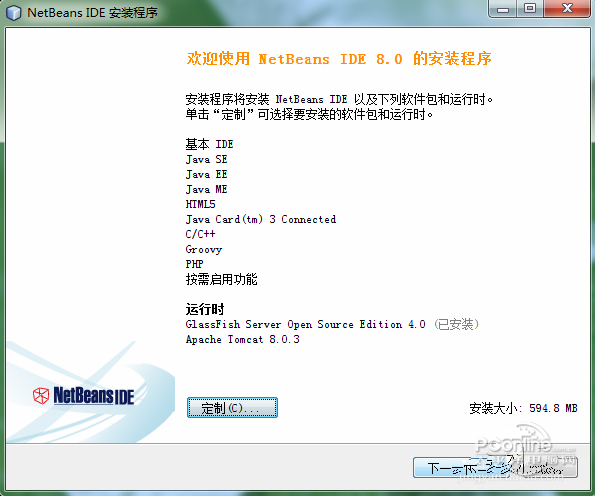Click the 定制(C)... customize button
The image size is (595, 496).
point(232,408)
